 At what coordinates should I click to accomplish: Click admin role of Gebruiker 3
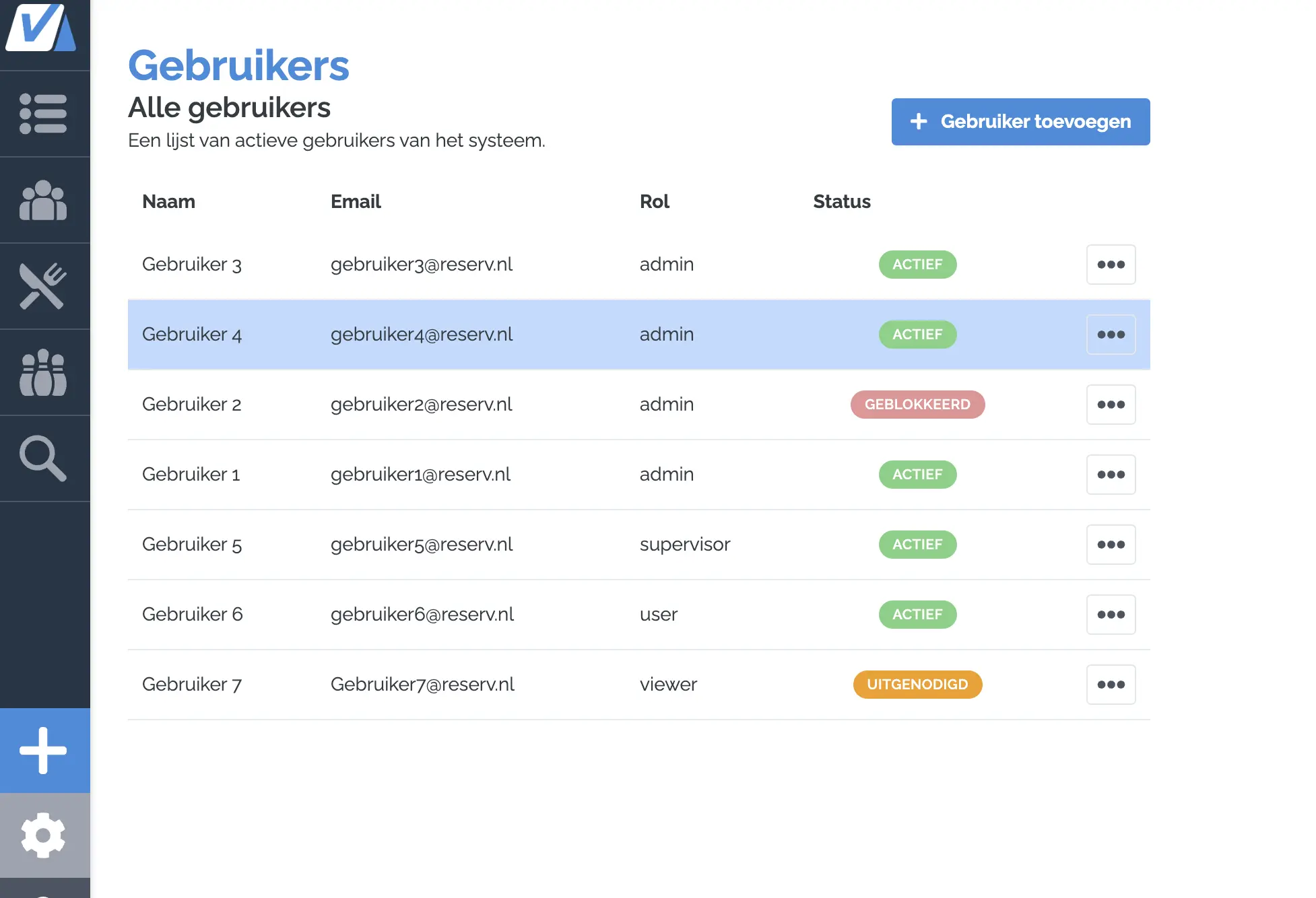667,265
